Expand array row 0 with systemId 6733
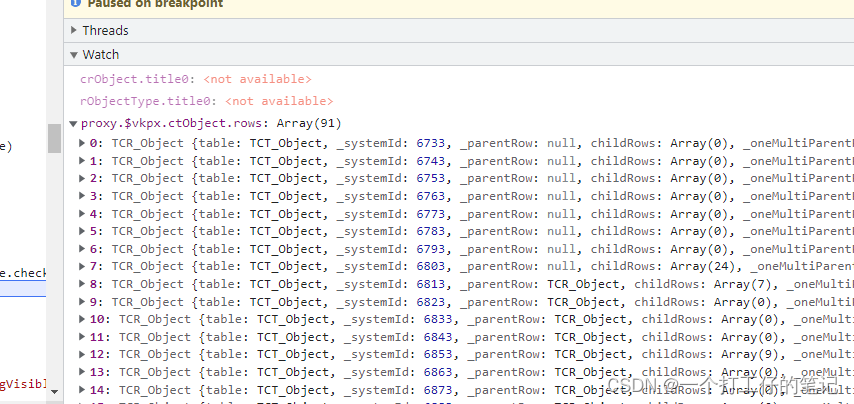The width and height of the screenshot is (854, 404). coord(82,143)
